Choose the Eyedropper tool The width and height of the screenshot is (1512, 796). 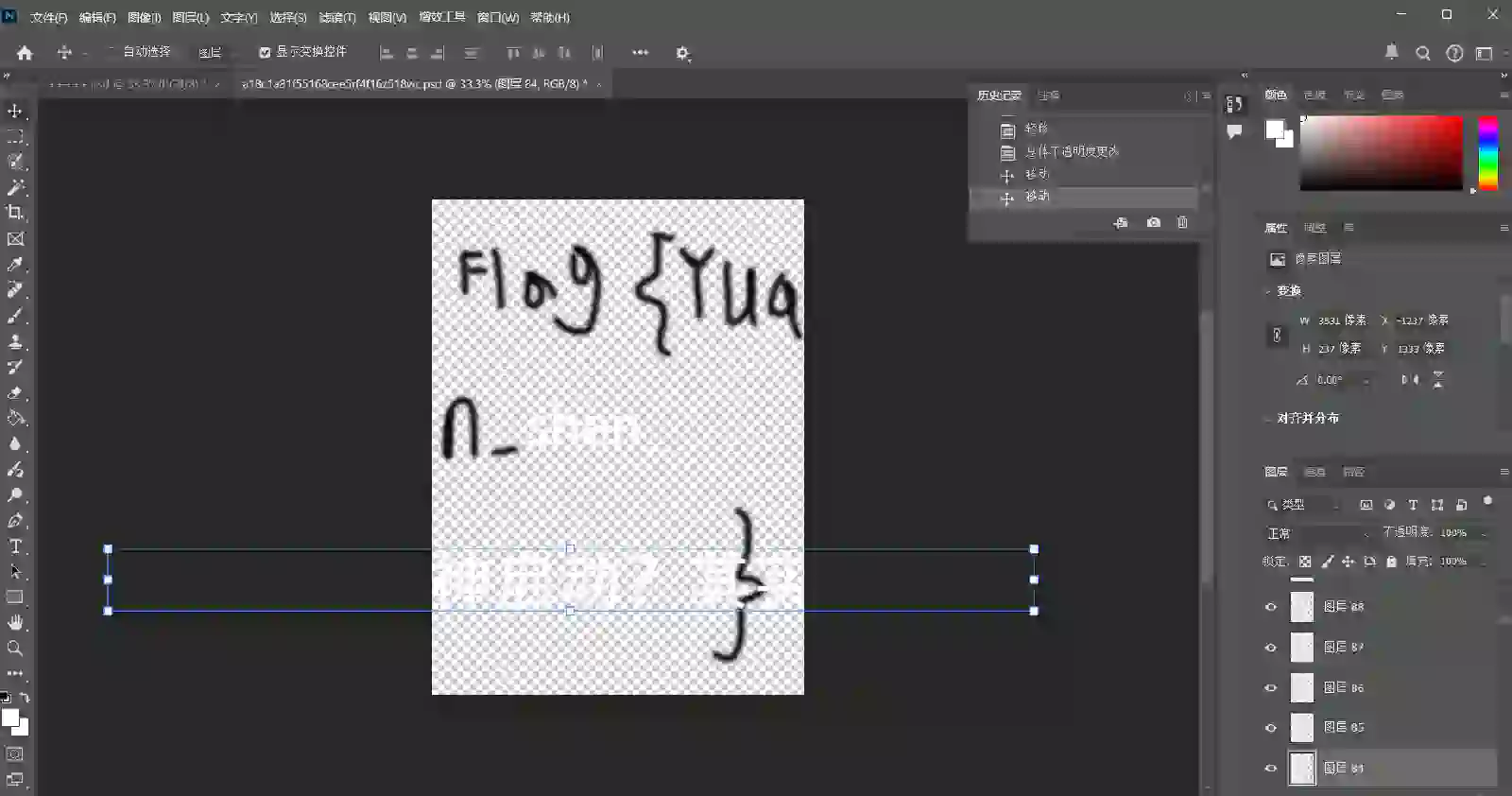coord(15,265)
